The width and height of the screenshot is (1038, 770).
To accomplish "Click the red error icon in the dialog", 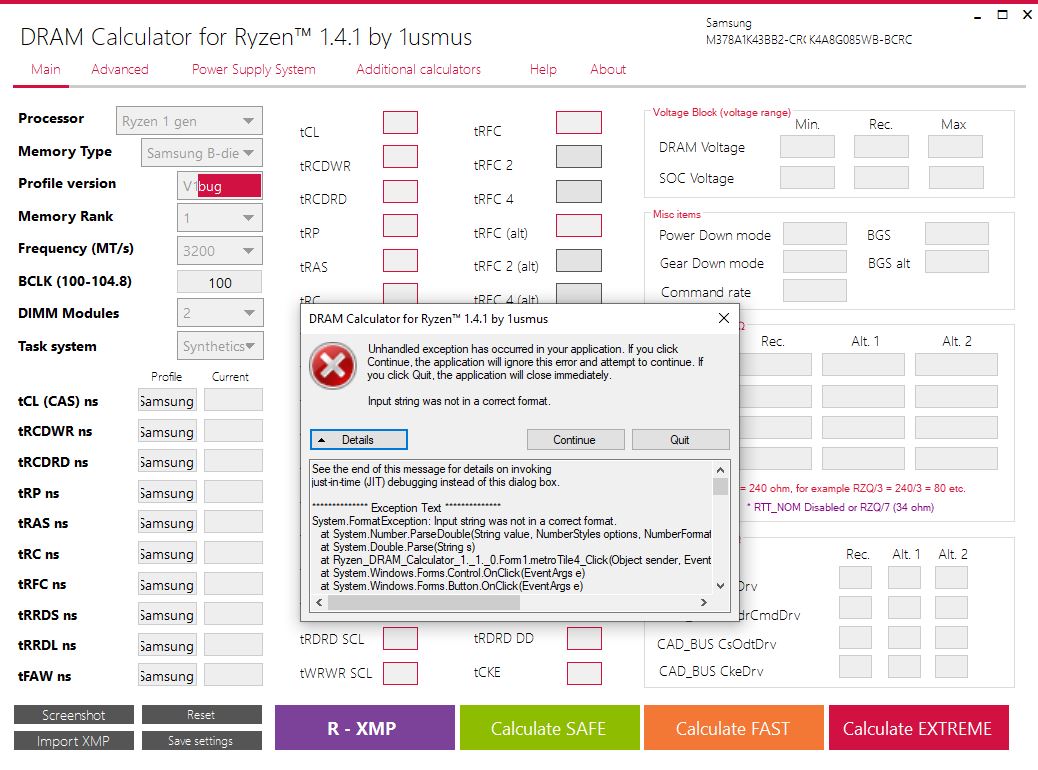I will click(x=332, y=365).
